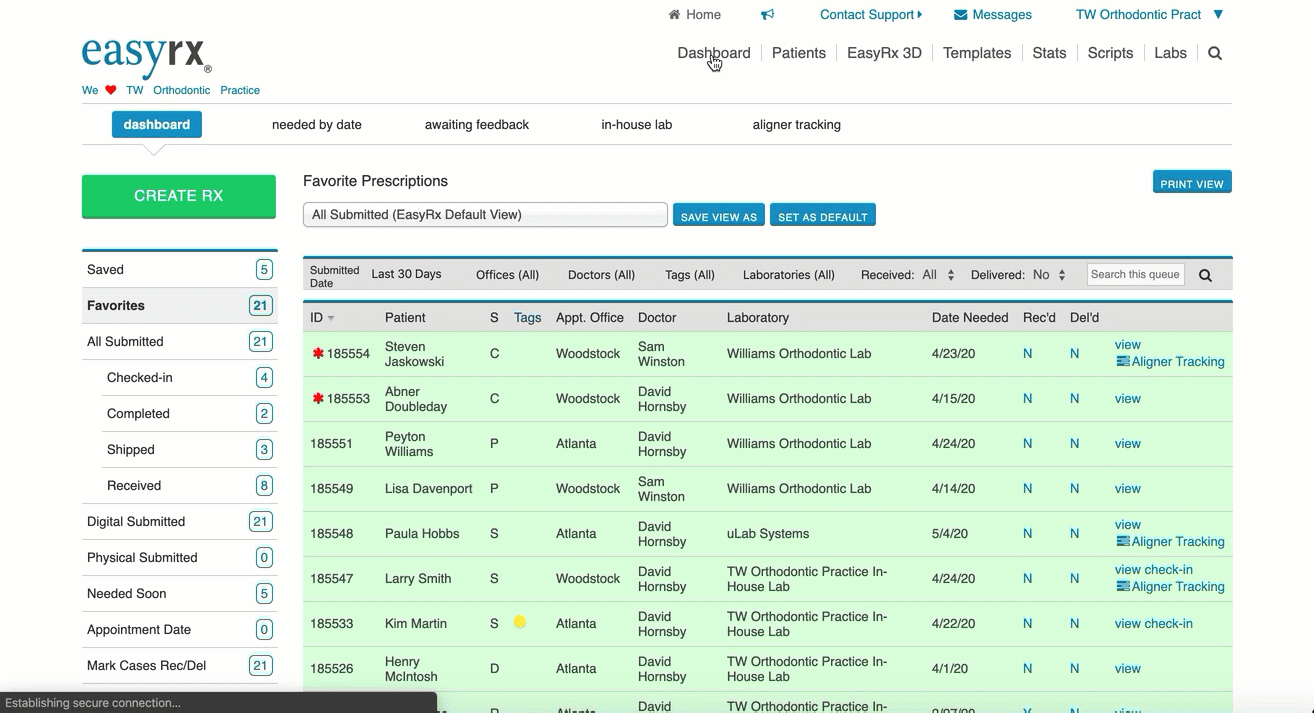This screenshot has height=713, width=1314.
Task: Click red asterisk on case 185554
Action: 318,354
